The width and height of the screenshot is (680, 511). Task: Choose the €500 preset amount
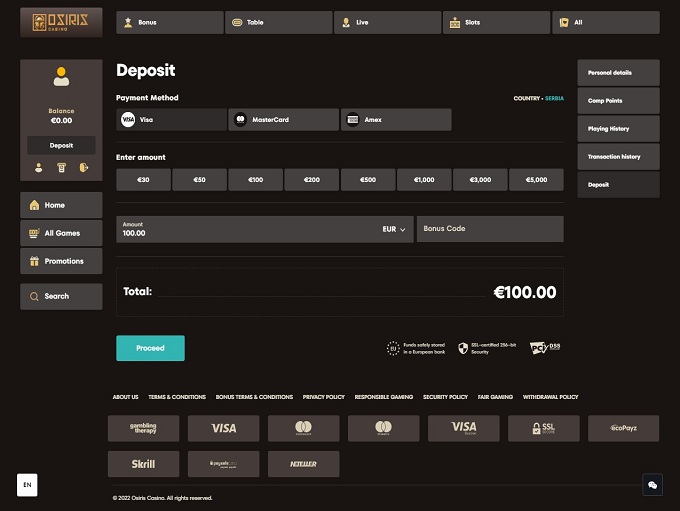pyautogui.click(x=368, y=180)
